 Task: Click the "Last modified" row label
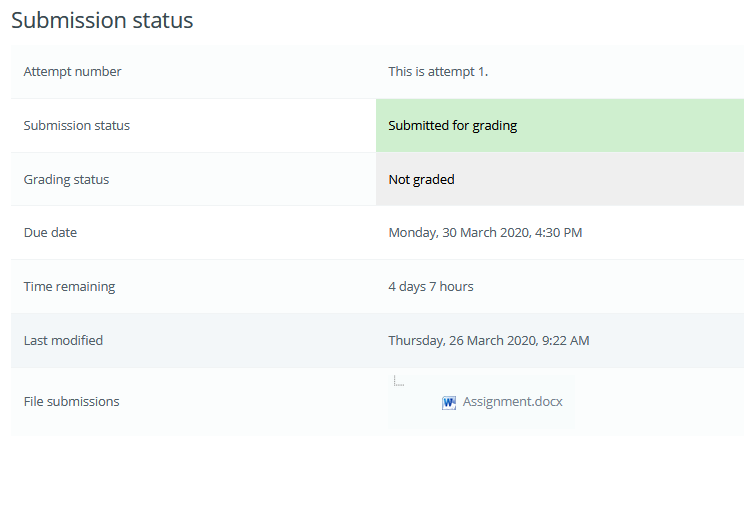coord(63,341)
